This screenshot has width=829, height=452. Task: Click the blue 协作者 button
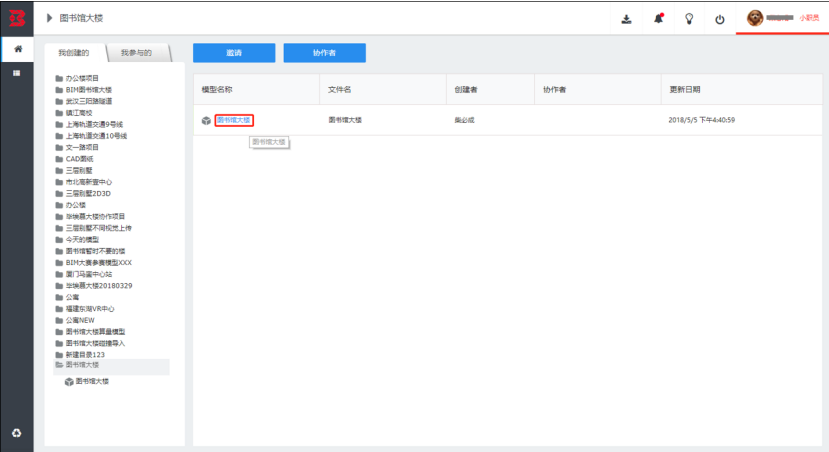(x=325, y=53)
